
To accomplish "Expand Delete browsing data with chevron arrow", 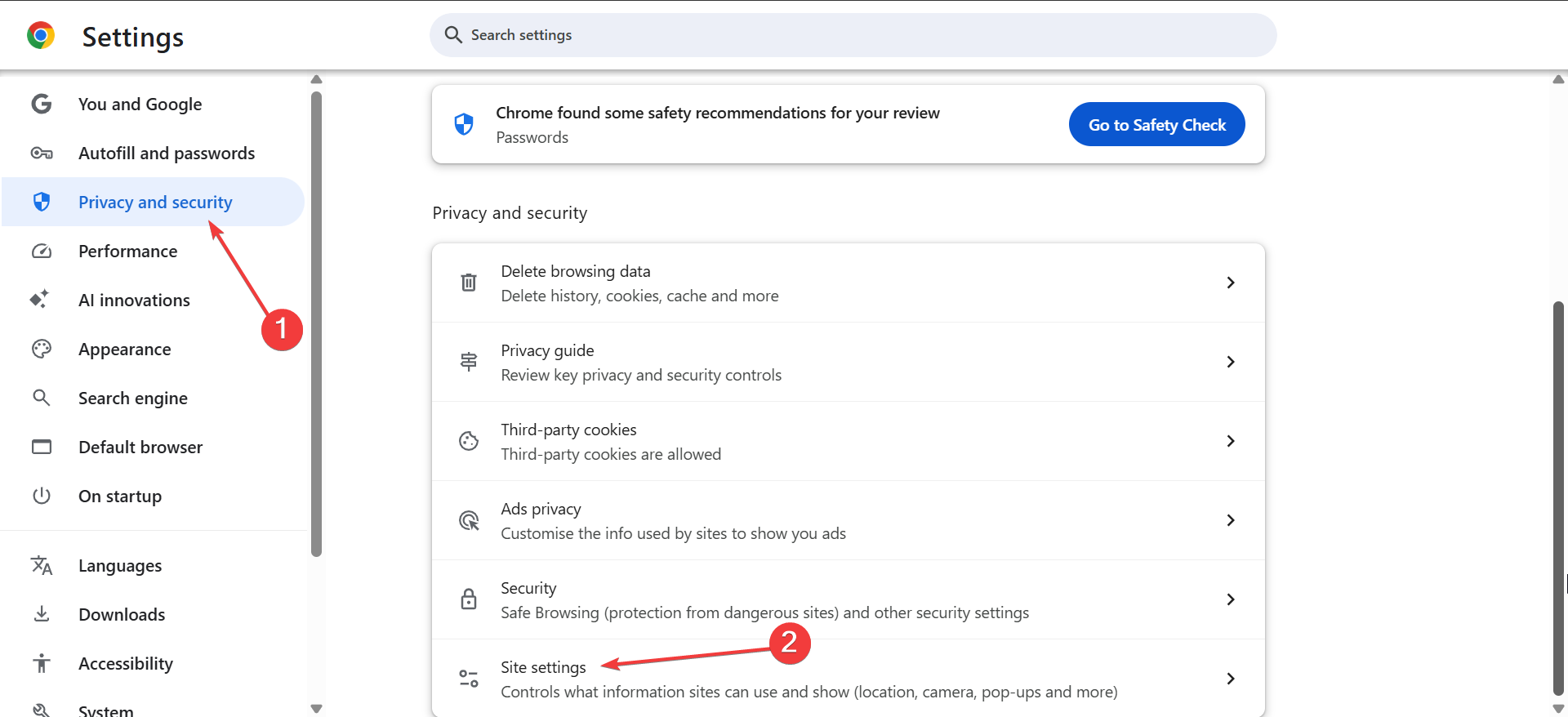I will pos(1231,283).
